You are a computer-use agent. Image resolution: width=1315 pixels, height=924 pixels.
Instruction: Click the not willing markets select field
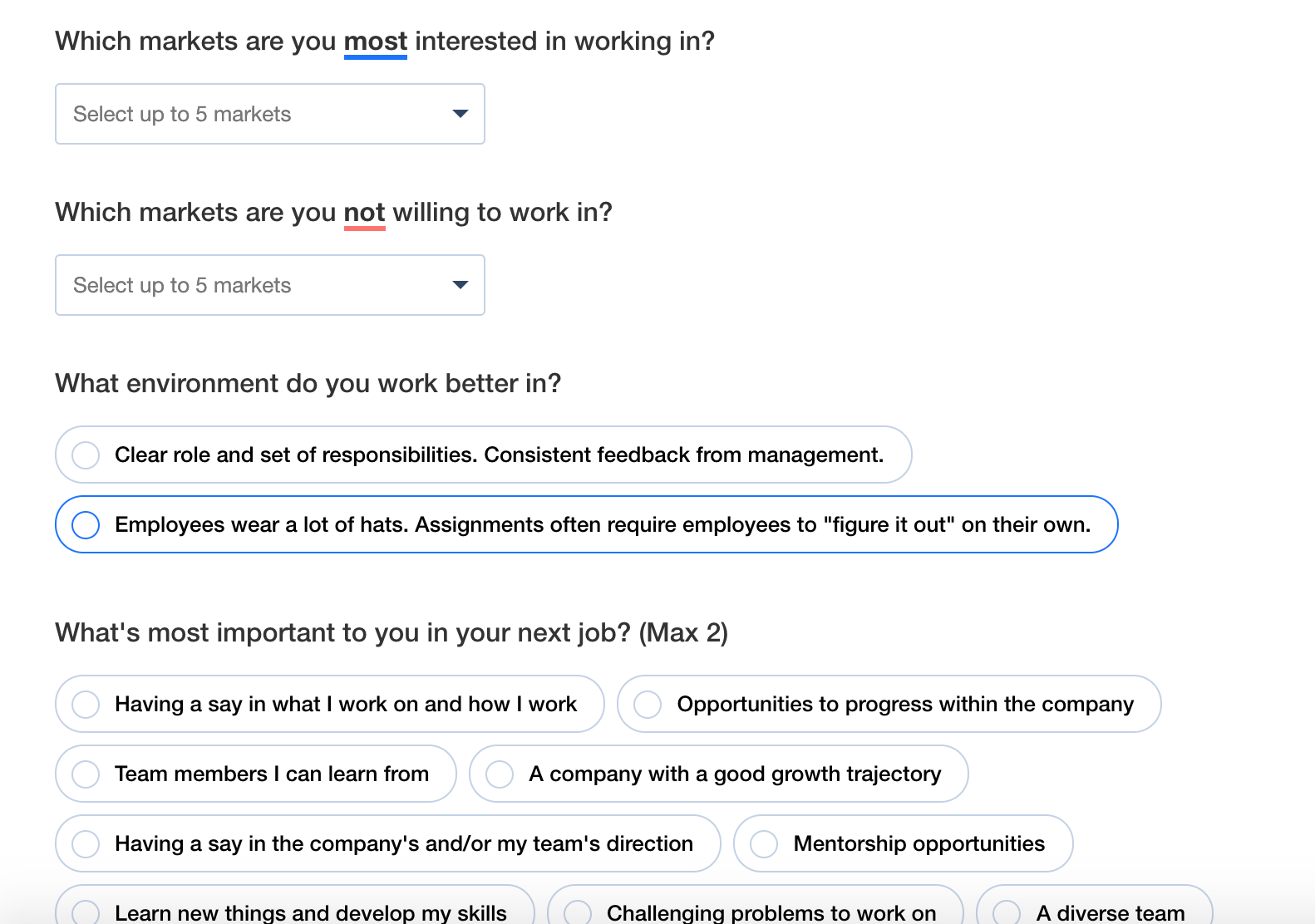[270, 285]
